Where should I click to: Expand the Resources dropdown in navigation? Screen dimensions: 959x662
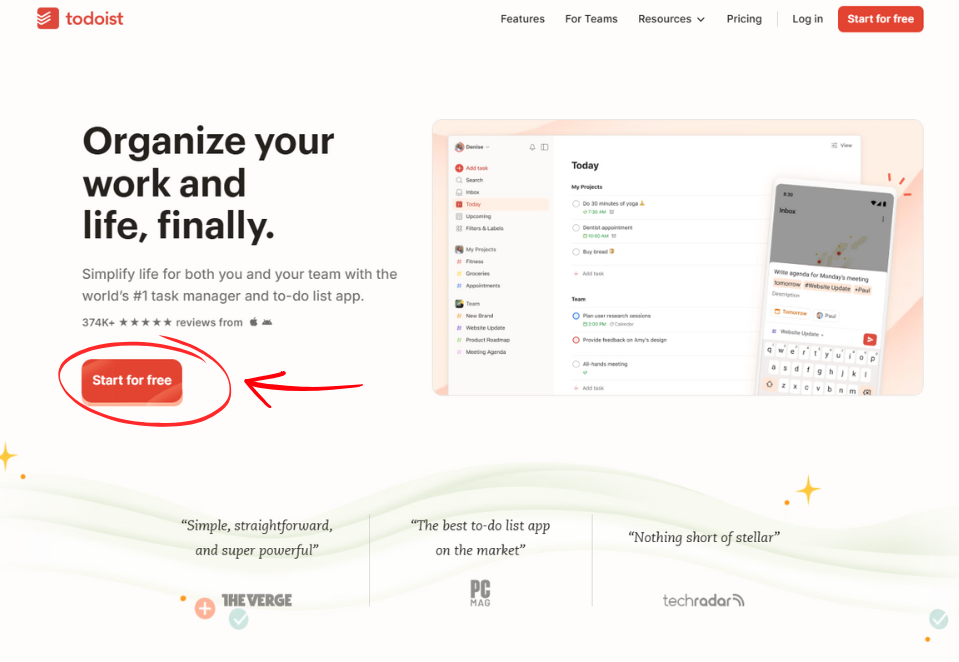click(x=672, y=19)
